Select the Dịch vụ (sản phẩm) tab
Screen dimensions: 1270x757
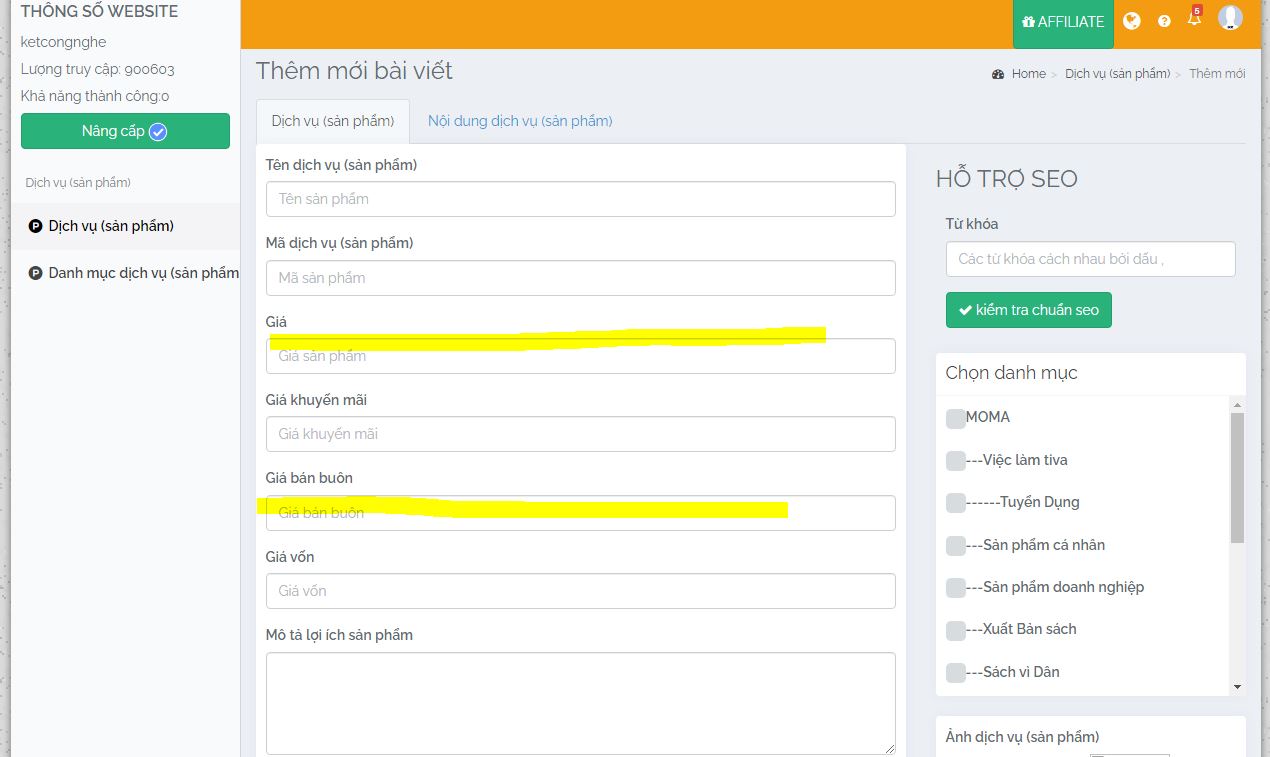333,122
